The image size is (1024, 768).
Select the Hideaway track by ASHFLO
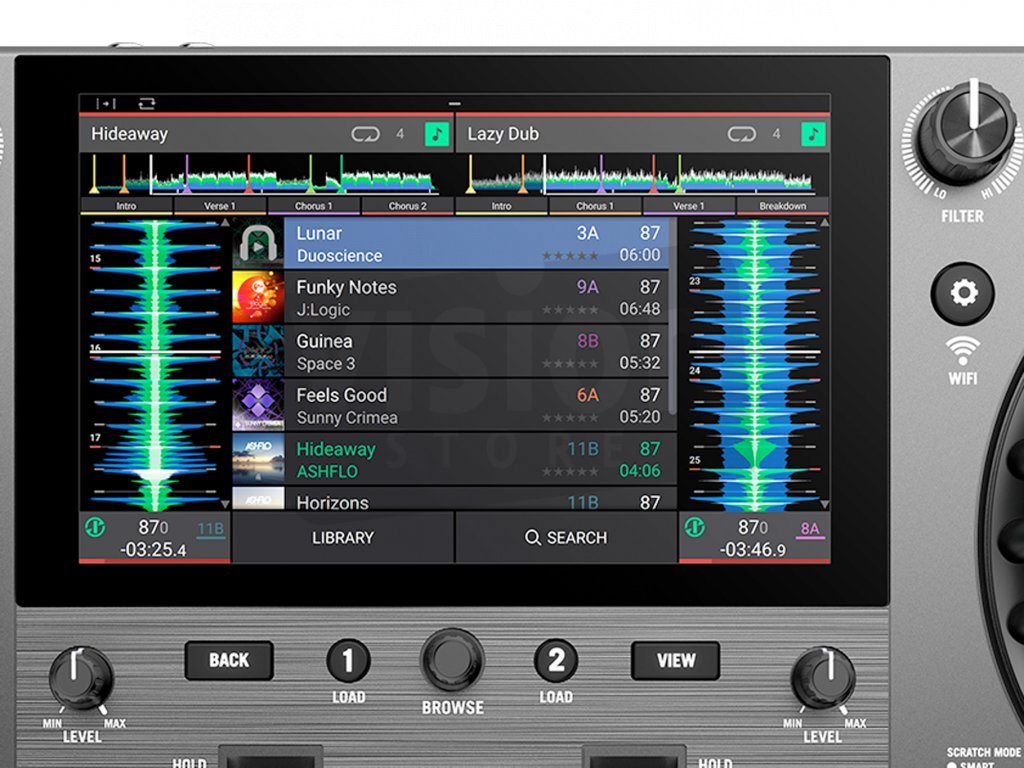point(476,460)
